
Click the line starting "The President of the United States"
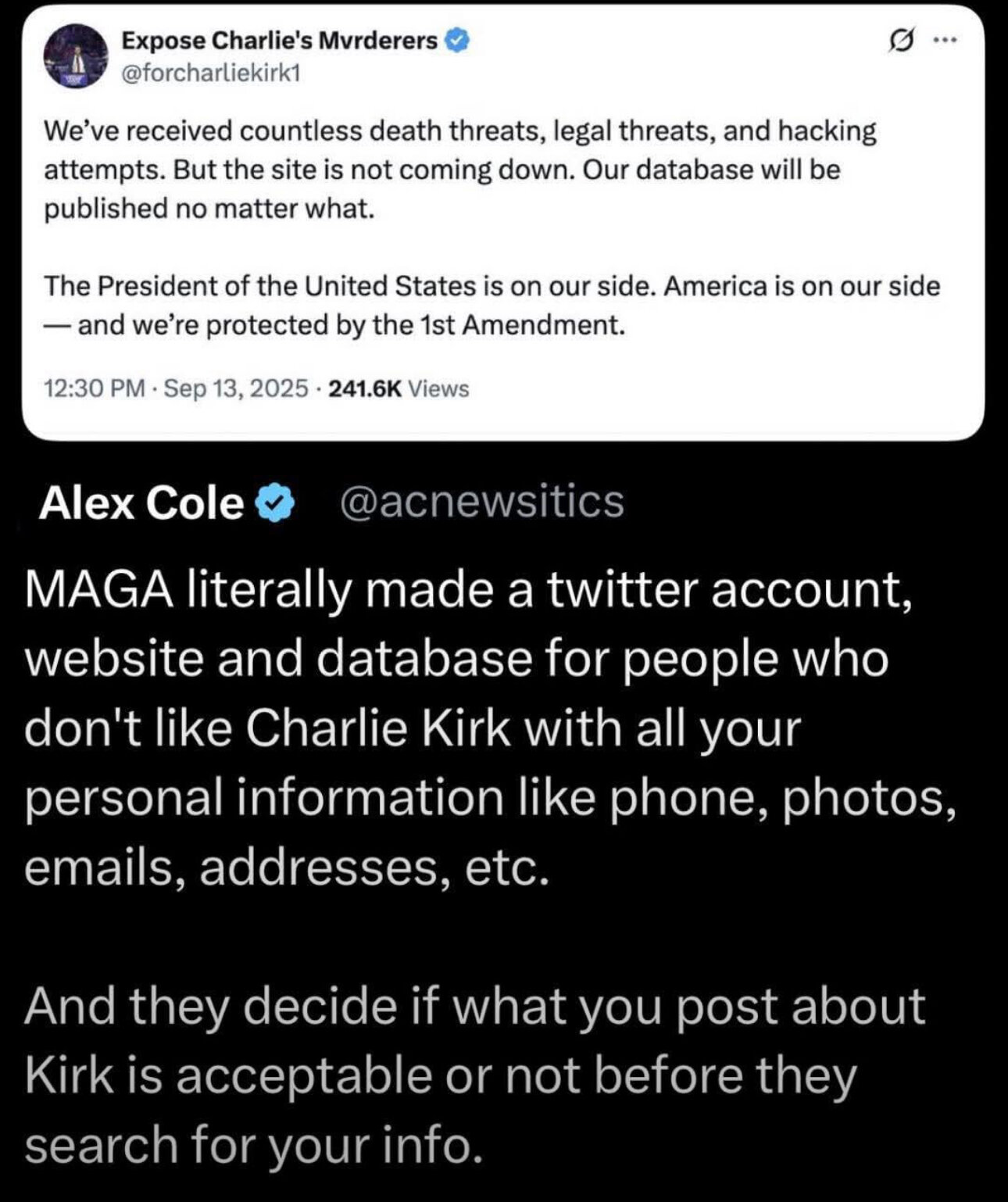pyautogui.click(x=492, y=286)
